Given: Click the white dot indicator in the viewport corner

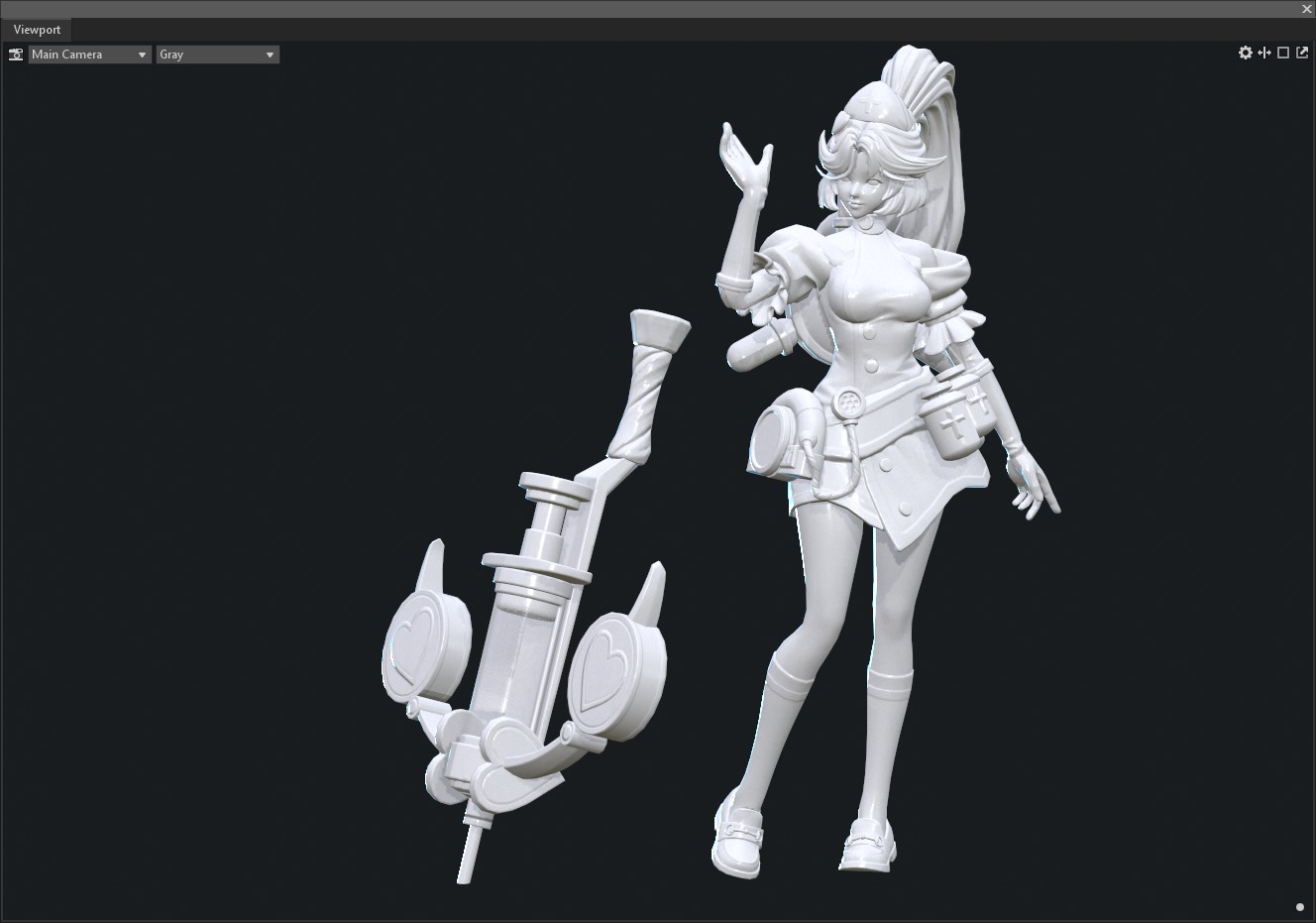Looking at the screenshot, I should coord(1300,907).
